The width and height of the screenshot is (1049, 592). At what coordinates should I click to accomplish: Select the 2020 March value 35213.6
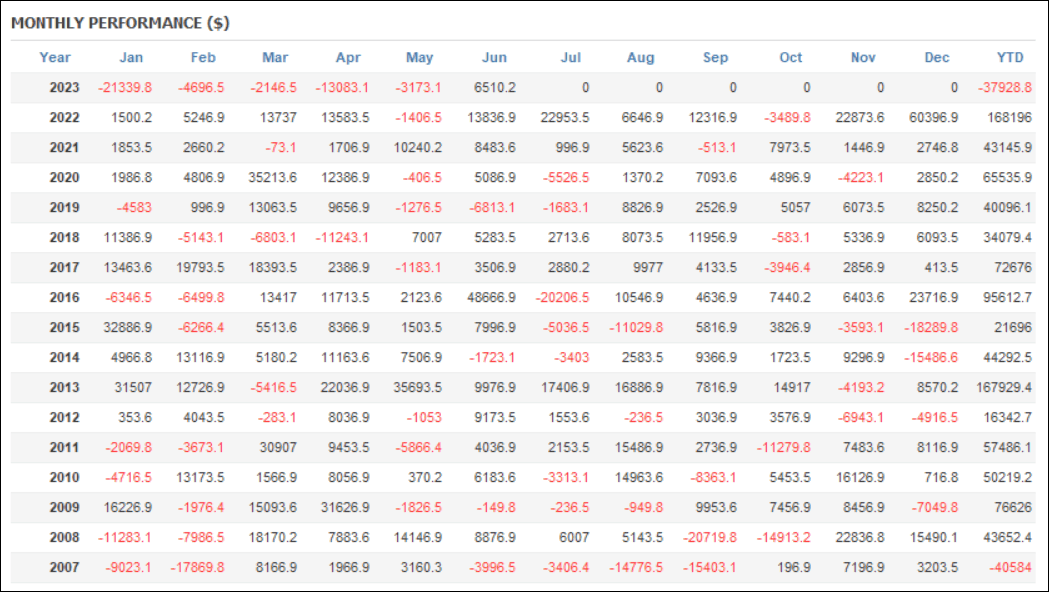(272, 177)
